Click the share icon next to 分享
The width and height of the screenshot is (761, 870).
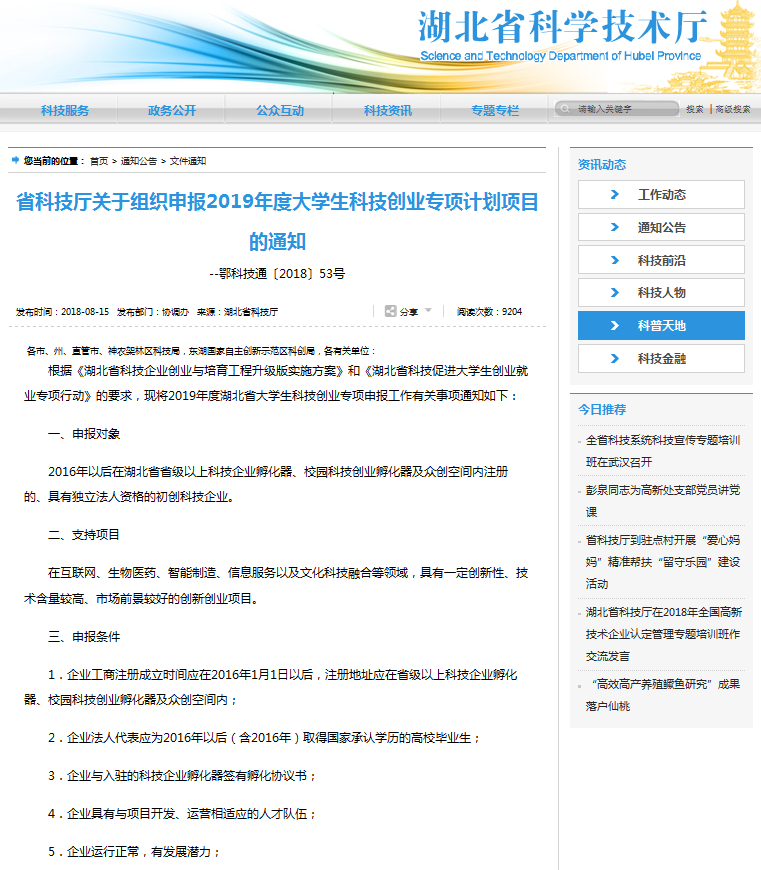coord(390,311)
